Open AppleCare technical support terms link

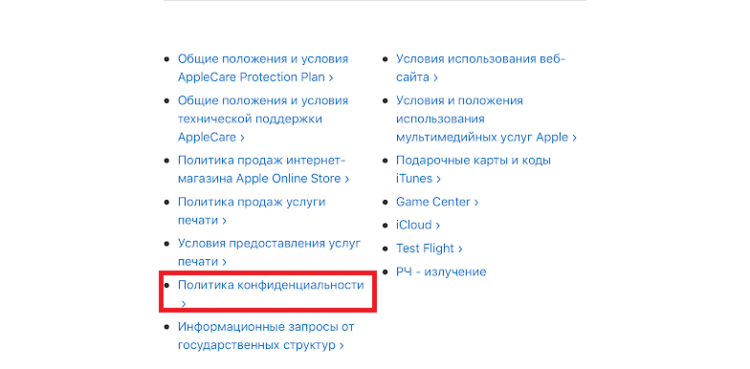pyautogui.click(x=263, y=119)
